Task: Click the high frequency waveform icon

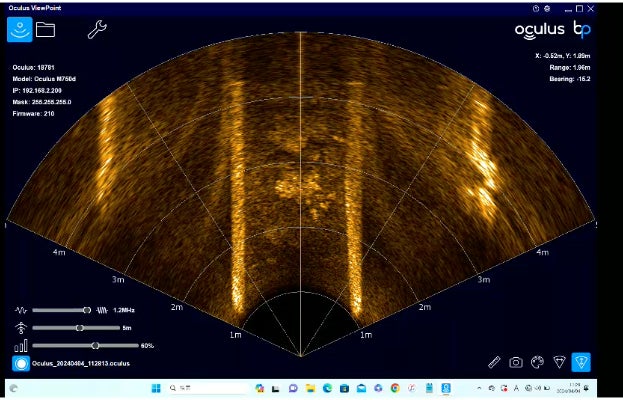Action: pos(102,310)
